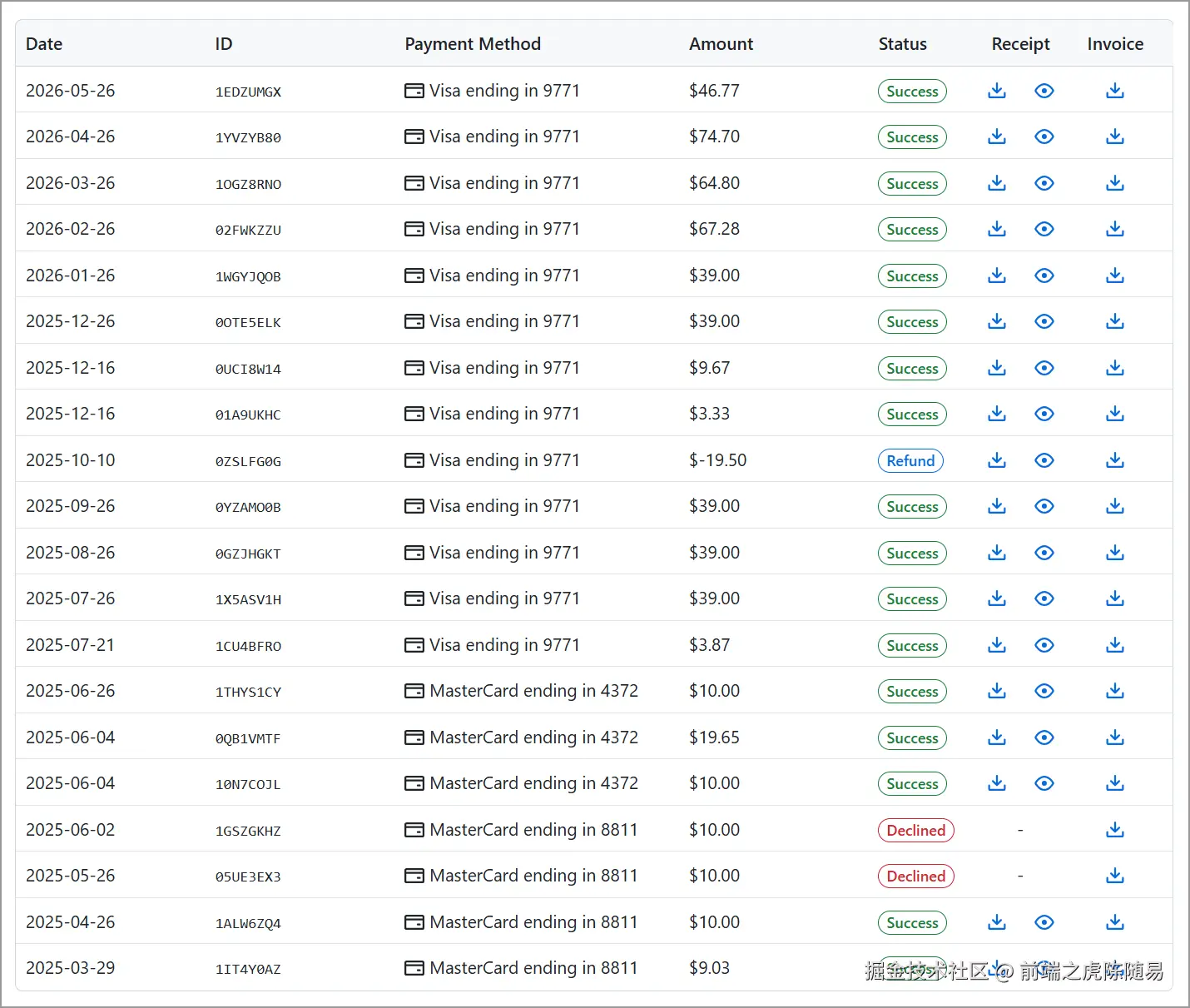Download invoice for payment 0GZJHGKT
1190x1008 pixels.
1115,553
